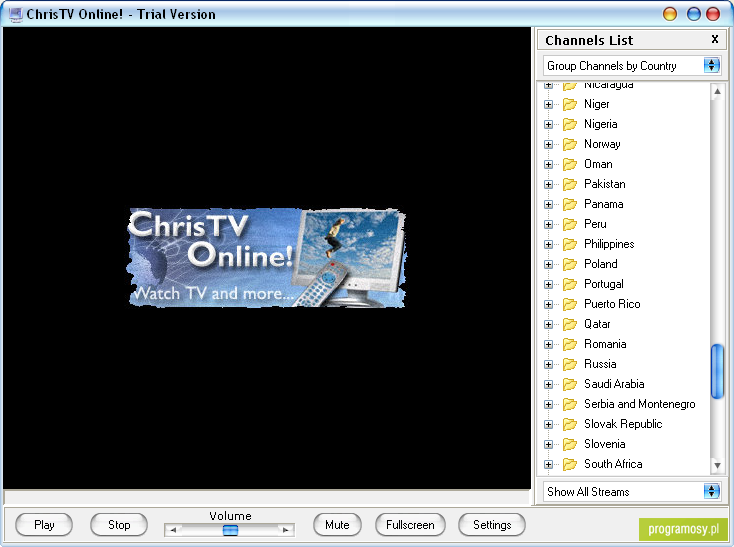This screenshot has height=547, width=734.
Task: Open the Group Channels by Country dropdown
Action: click(x=712, y=66)
